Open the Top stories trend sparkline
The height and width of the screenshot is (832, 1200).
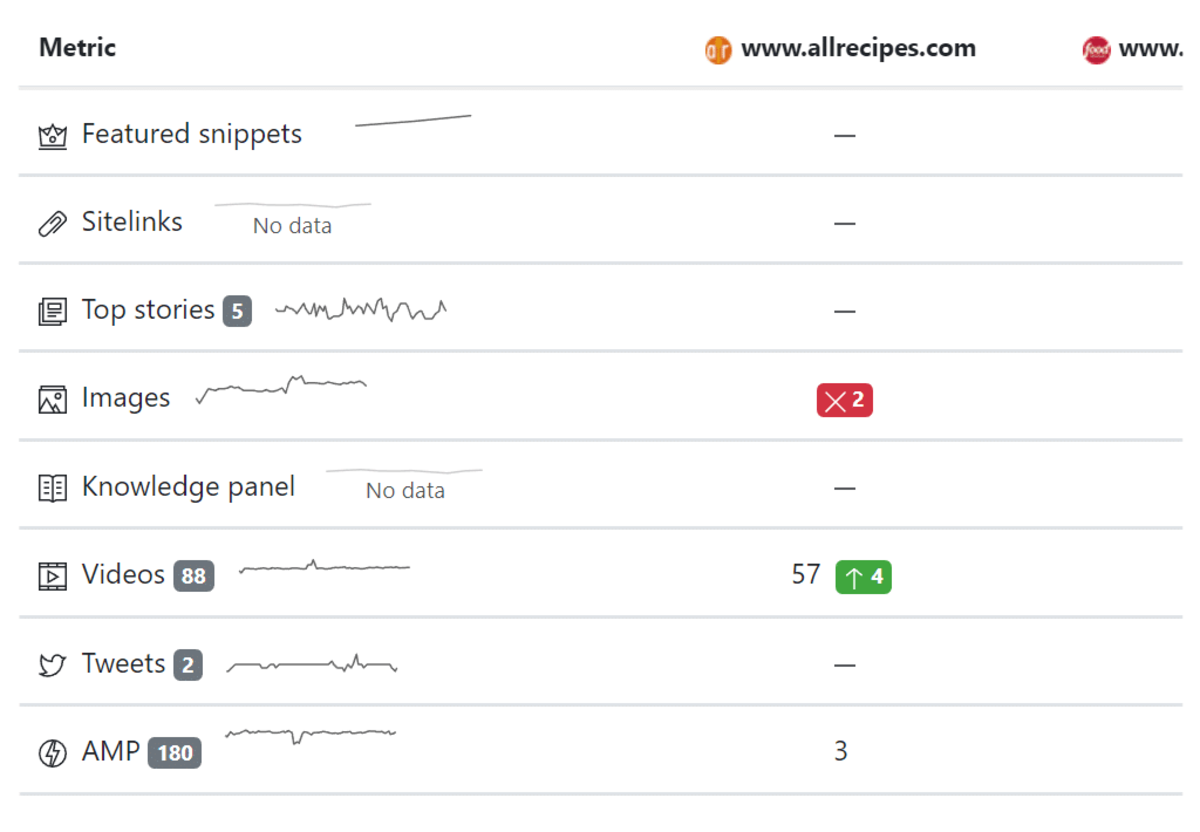(361, 309)
